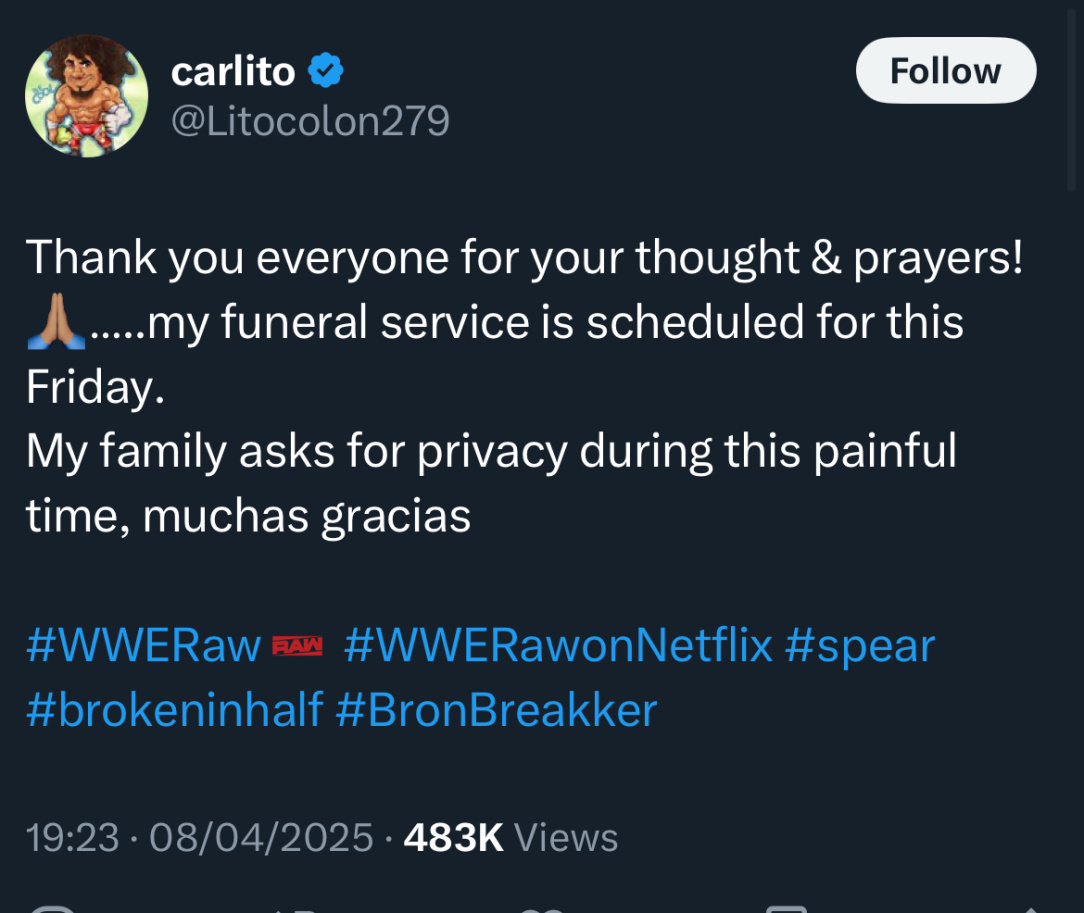The height and width of the screenshot is (913, 1084).
Task: Select the #spear hashtag
Action: (860, 645)
